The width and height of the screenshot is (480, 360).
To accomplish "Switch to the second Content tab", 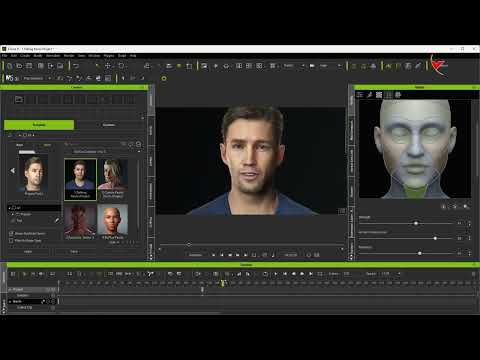I will [109, 125].
